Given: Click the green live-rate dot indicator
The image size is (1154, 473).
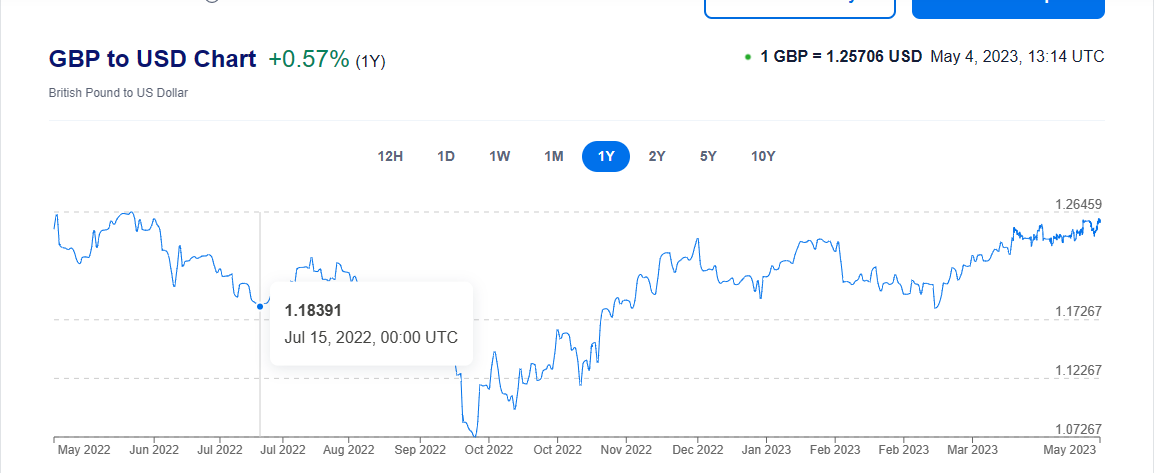Looking at the screenshot, I should [x=747, y=57].
